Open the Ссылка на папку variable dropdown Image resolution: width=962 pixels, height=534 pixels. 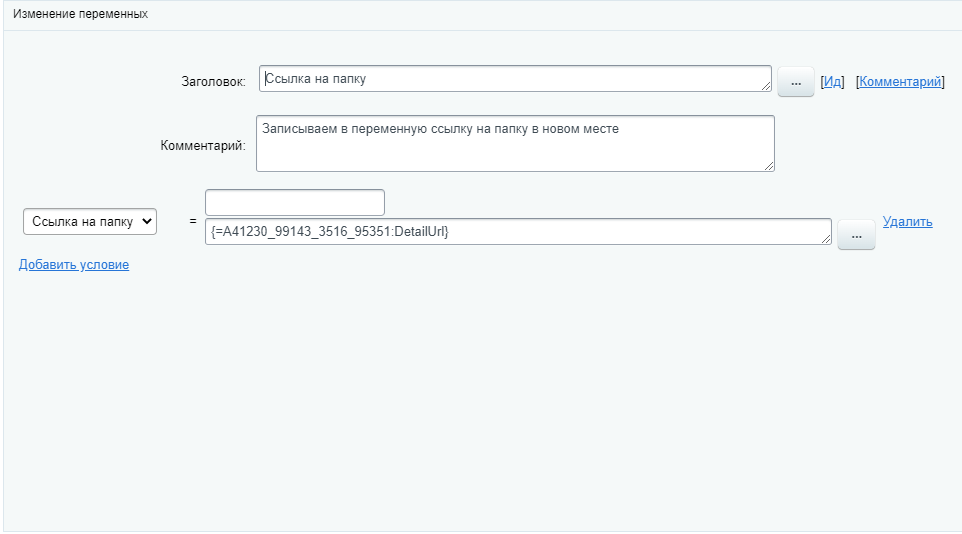(x=89, y=222)
